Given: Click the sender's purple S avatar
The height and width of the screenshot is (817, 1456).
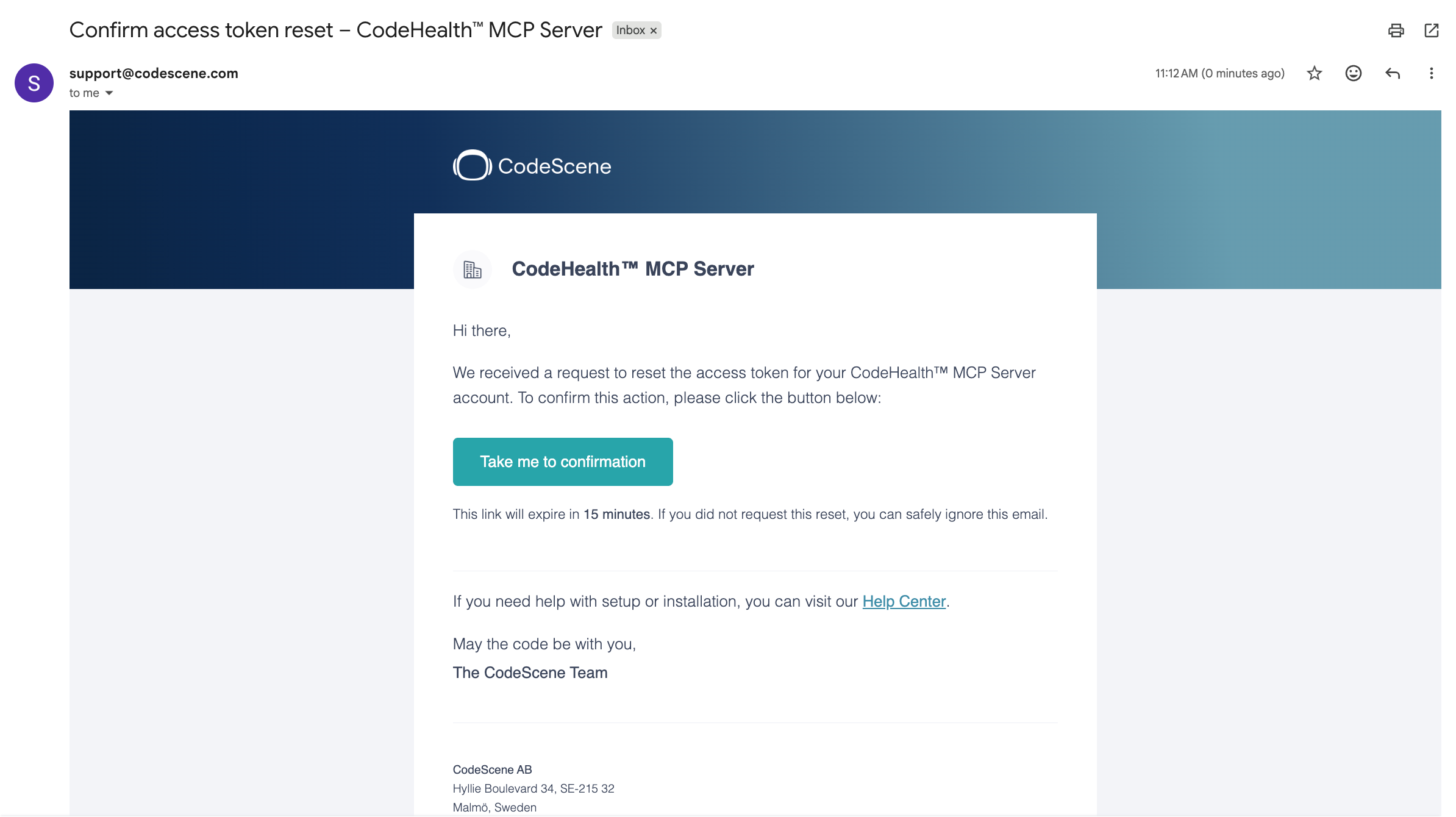Looking at the screenshot, I should coord(34,83).
